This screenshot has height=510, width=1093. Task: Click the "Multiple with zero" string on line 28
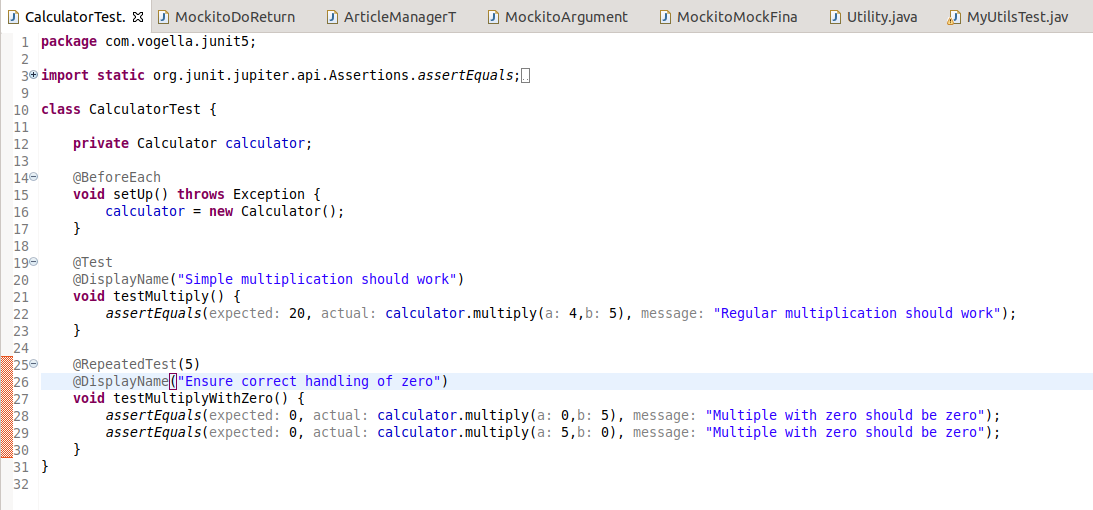click(846, 415)
